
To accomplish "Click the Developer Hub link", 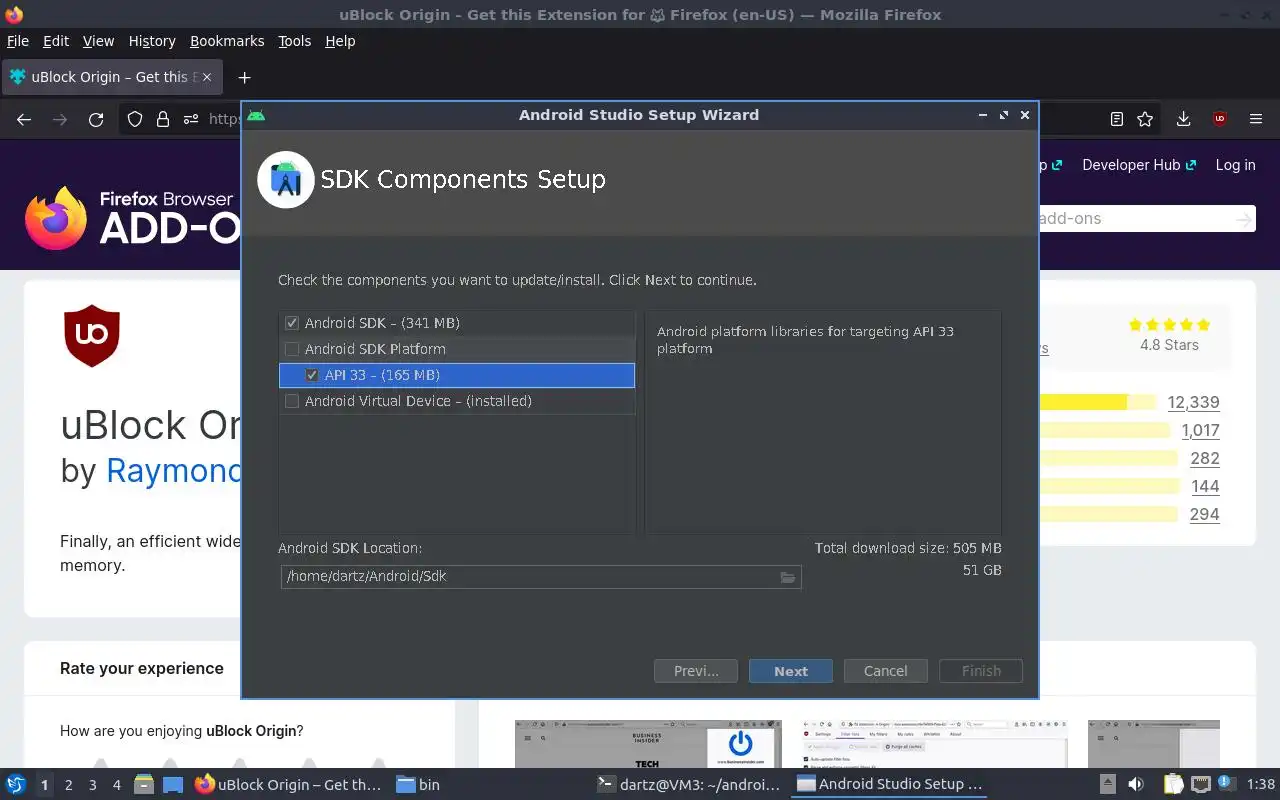I will pyautogui.click(x=1139, y=165).
